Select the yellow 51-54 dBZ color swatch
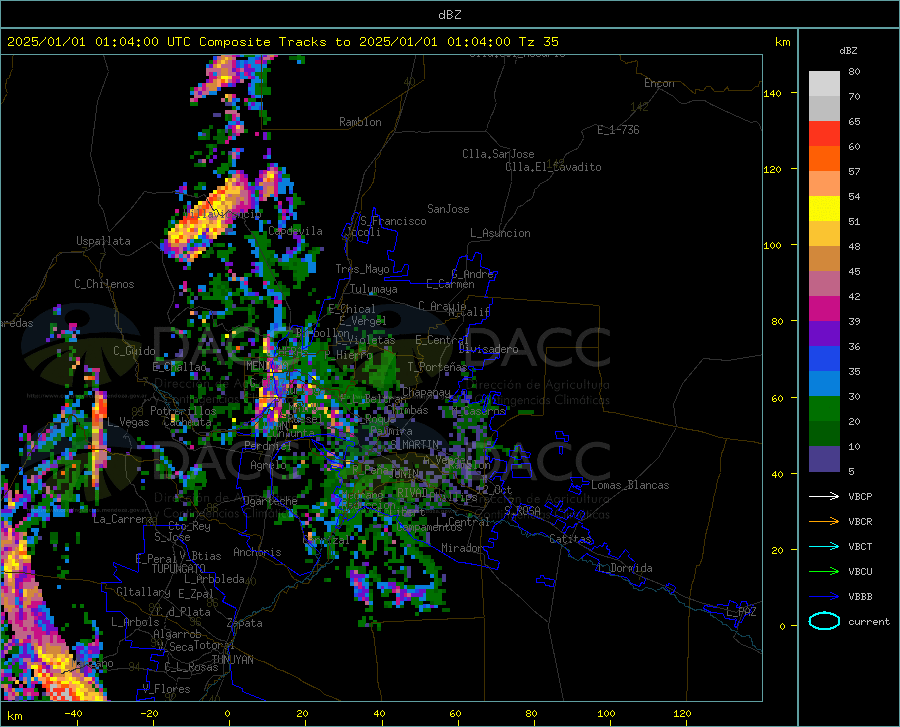 [824, 209]
